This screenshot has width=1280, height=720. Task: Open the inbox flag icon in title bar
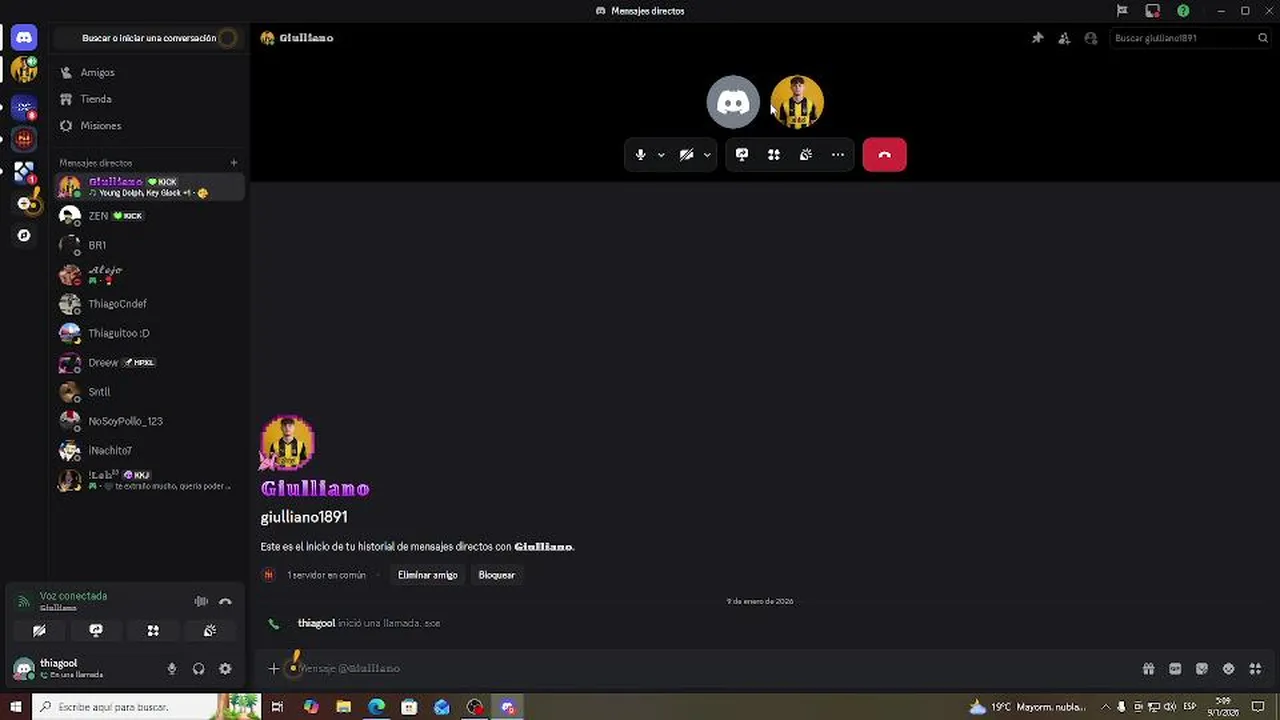click(x=1122, y=11)
